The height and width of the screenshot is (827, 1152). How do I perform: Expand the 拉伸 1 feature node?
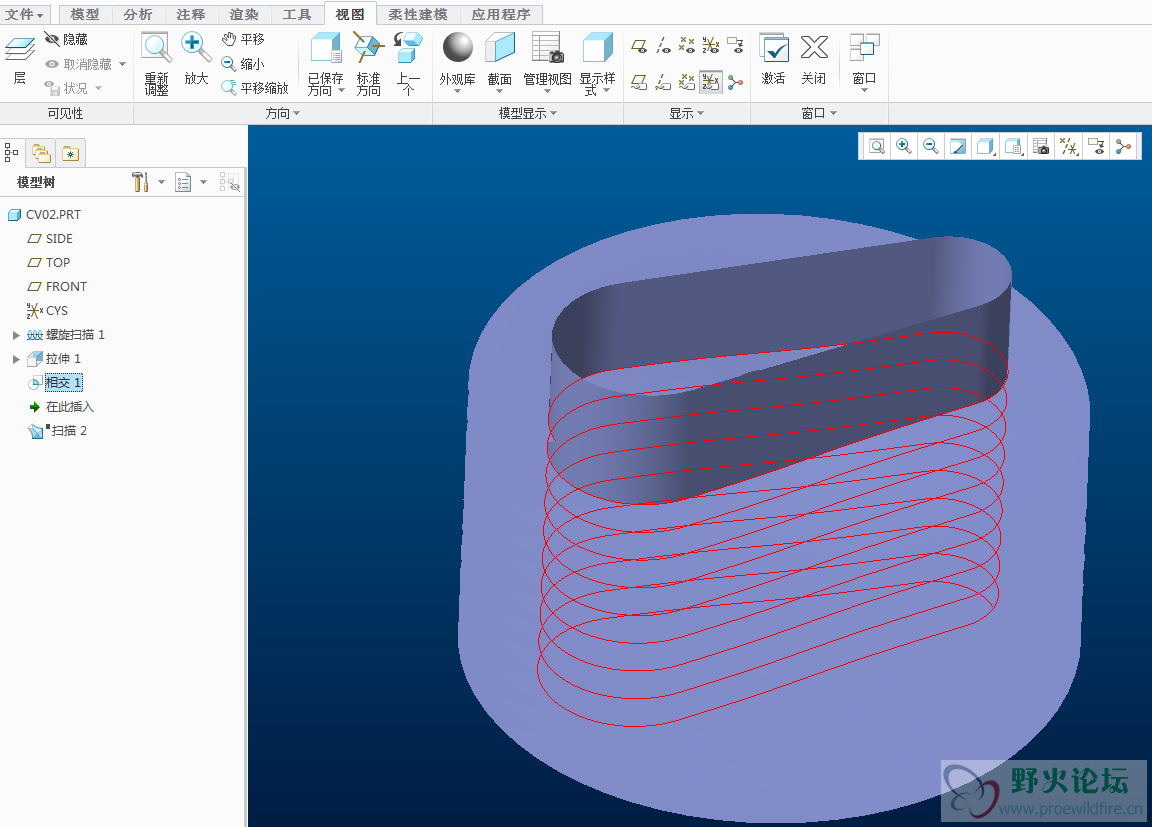16,359
